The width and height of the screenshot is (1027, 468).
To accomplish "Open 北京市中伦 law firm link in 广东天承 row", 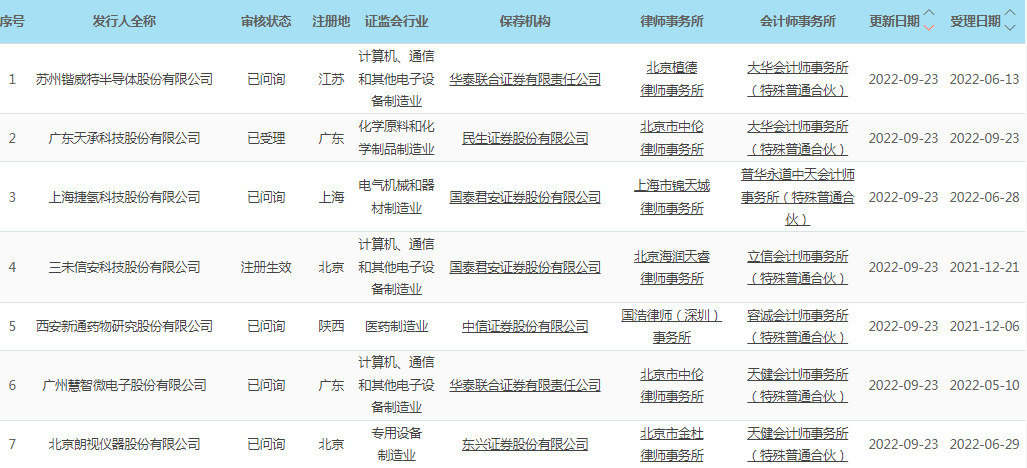I will [672, 138].
